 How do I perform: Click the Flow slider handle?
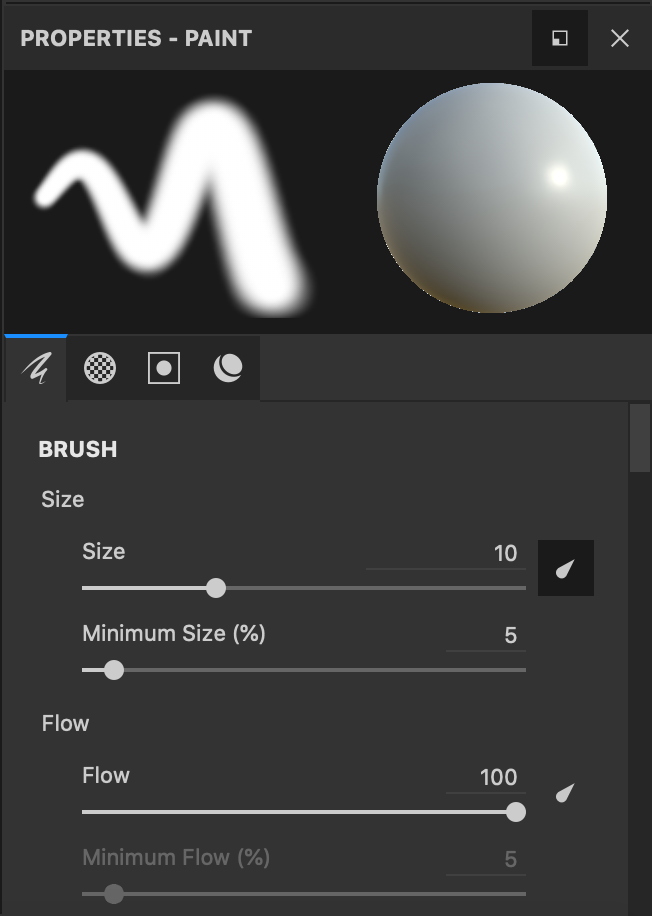[x=516, y=812]
